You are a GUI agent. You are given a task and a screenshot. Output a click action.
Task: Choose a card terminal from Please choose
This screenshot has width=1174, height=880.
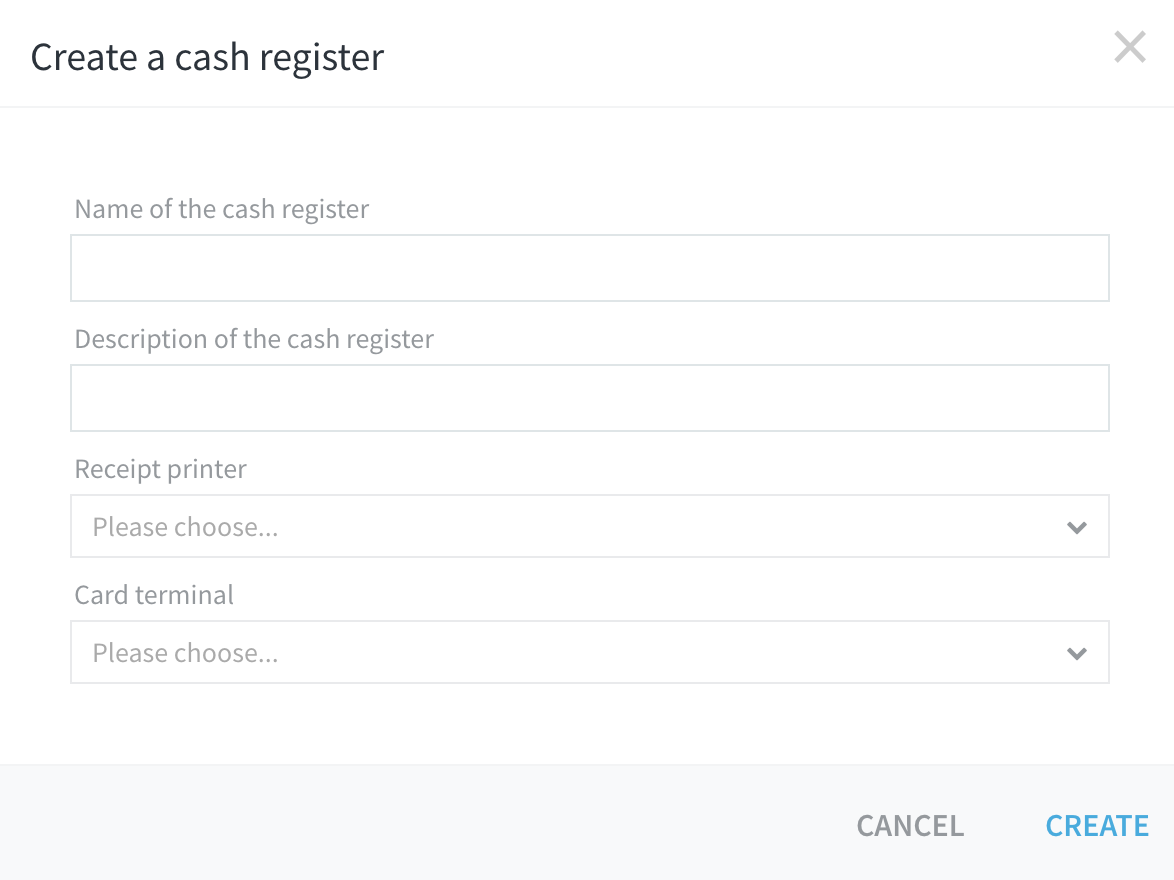pos(590,652)
